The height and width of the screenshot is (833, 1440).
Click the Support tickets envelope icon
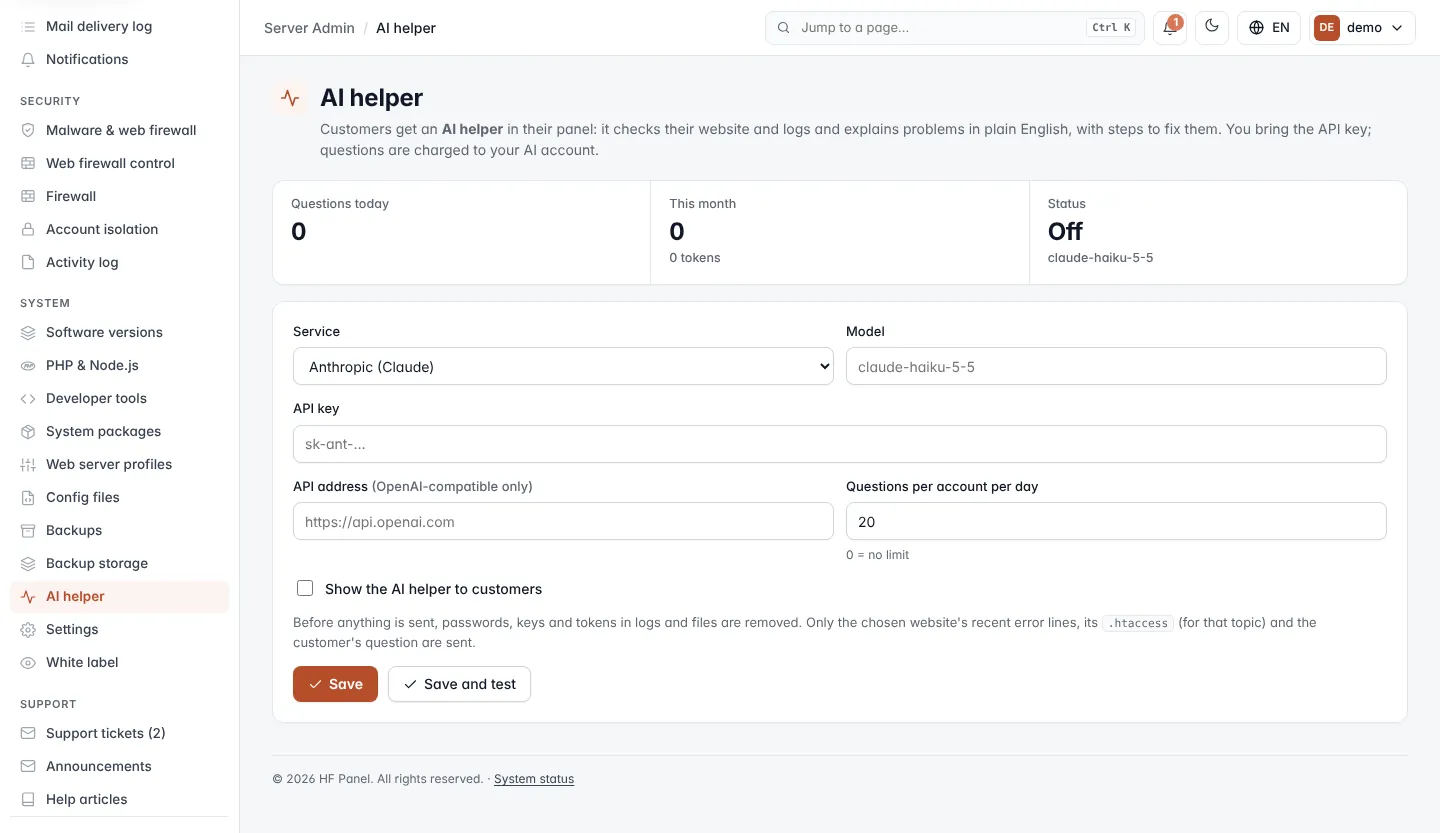tap(28, 733)
